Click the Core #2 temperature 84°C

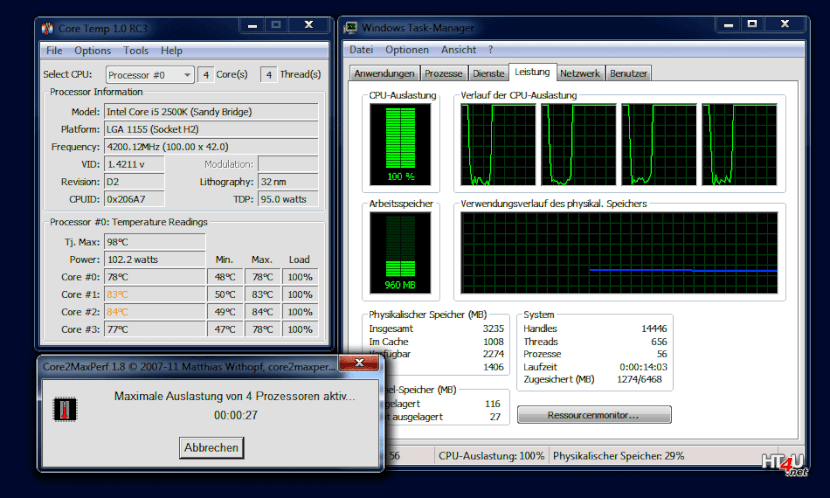[x=155, y=312]
